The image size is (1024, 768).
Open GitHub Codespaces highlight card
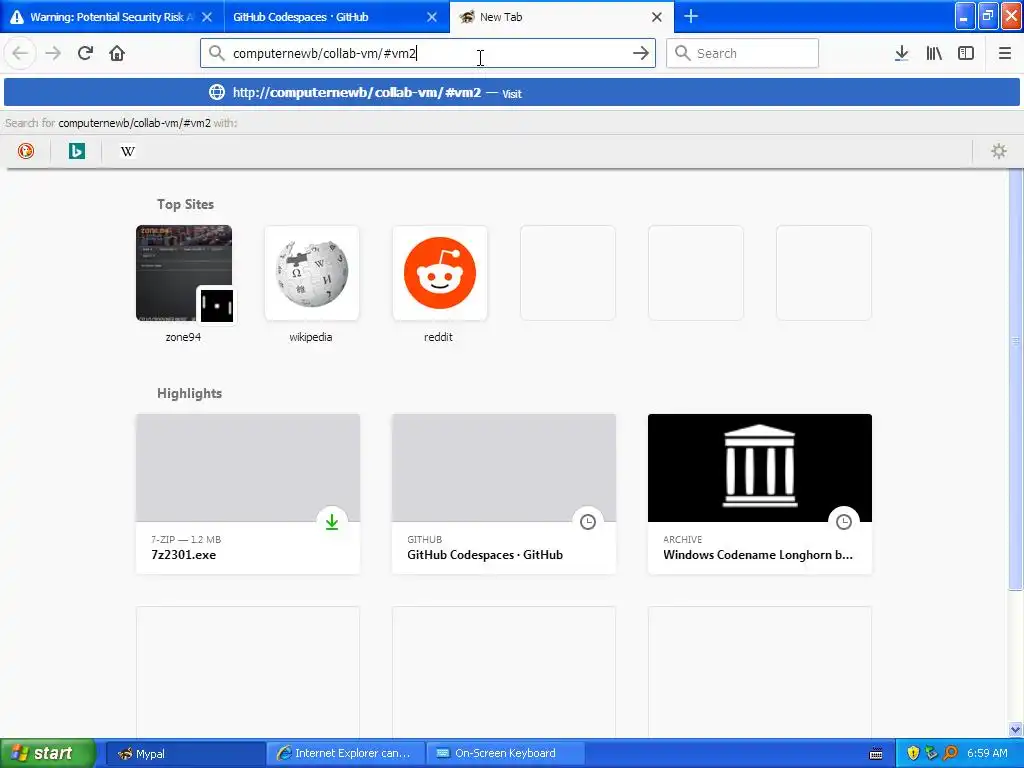504,494
